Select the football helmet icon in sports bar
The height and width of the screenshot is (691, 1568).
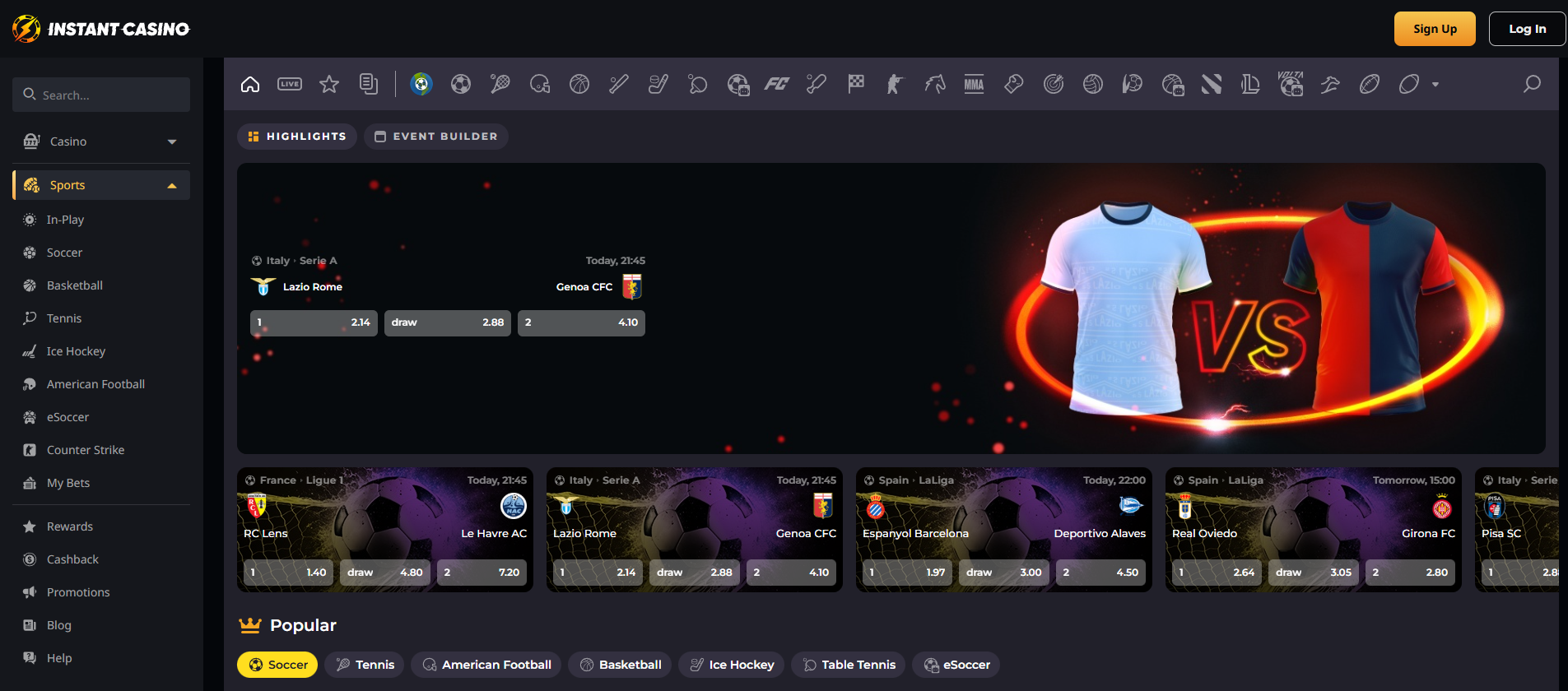coord(540,84)
